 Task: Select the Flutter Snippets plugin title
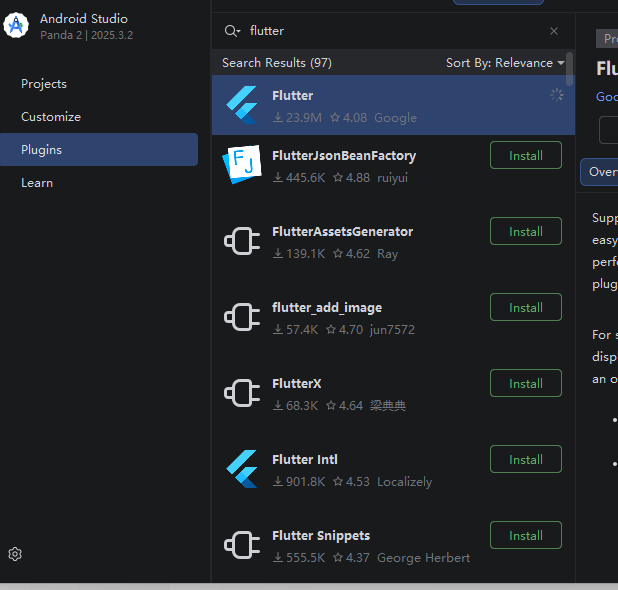pos(321,536)
